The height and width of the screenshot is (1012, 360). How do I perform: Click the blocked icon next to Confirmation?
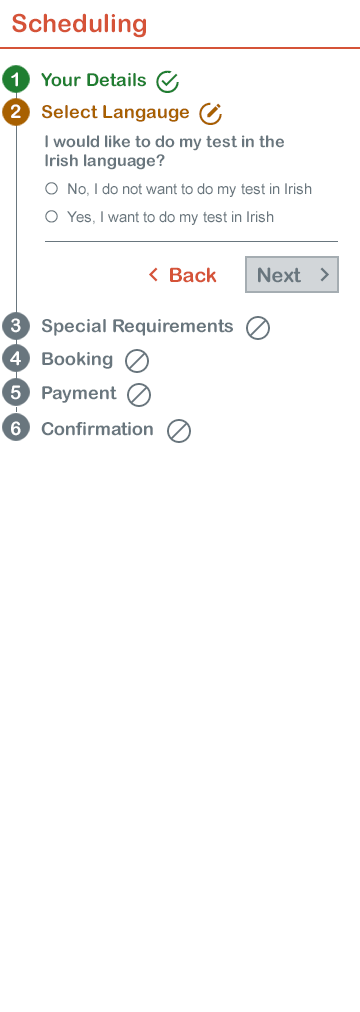pos(179,431)
